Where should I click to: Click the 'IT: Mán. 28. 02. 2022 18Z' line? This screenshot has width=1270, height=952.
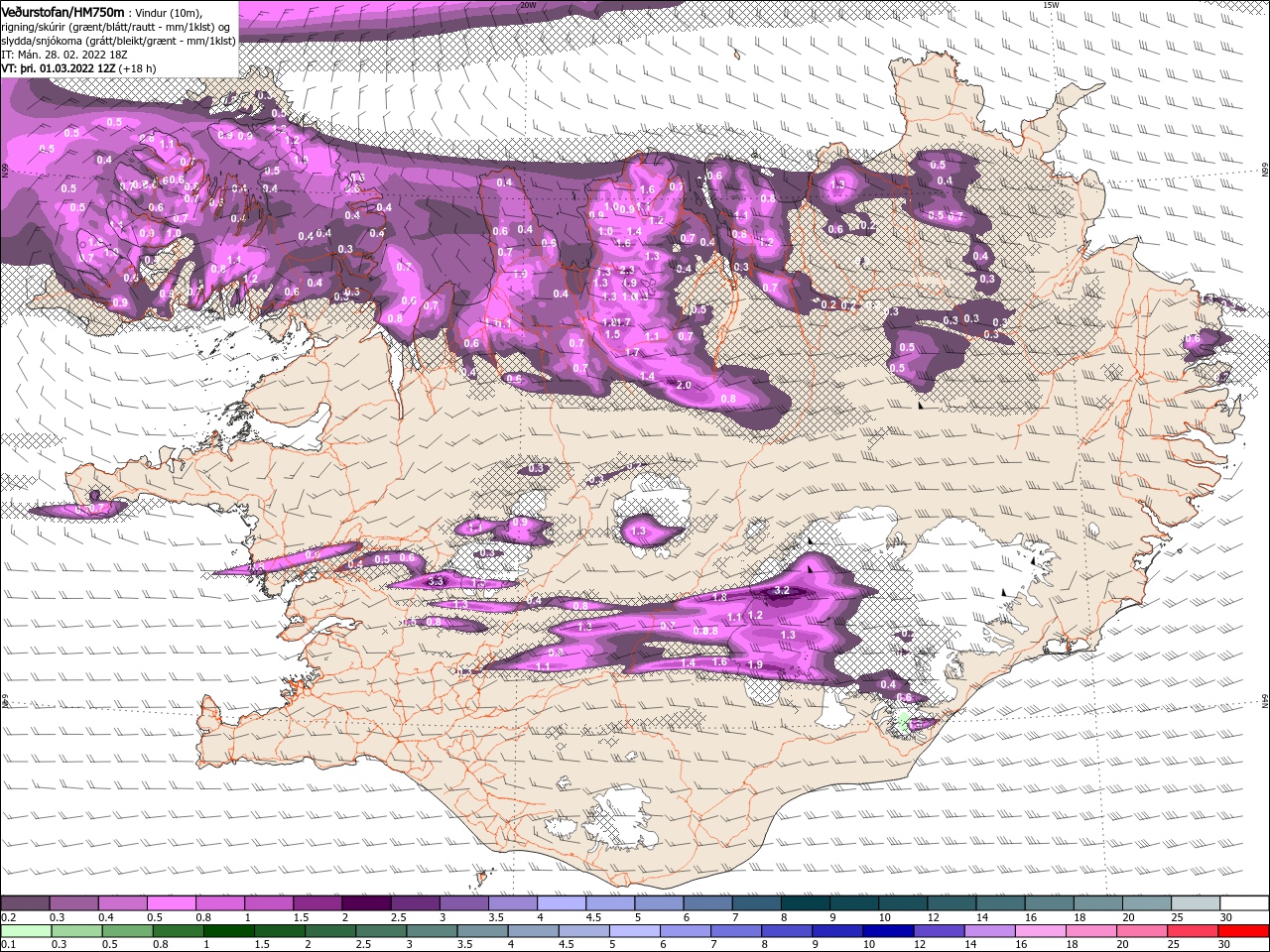tap(65, 55)
